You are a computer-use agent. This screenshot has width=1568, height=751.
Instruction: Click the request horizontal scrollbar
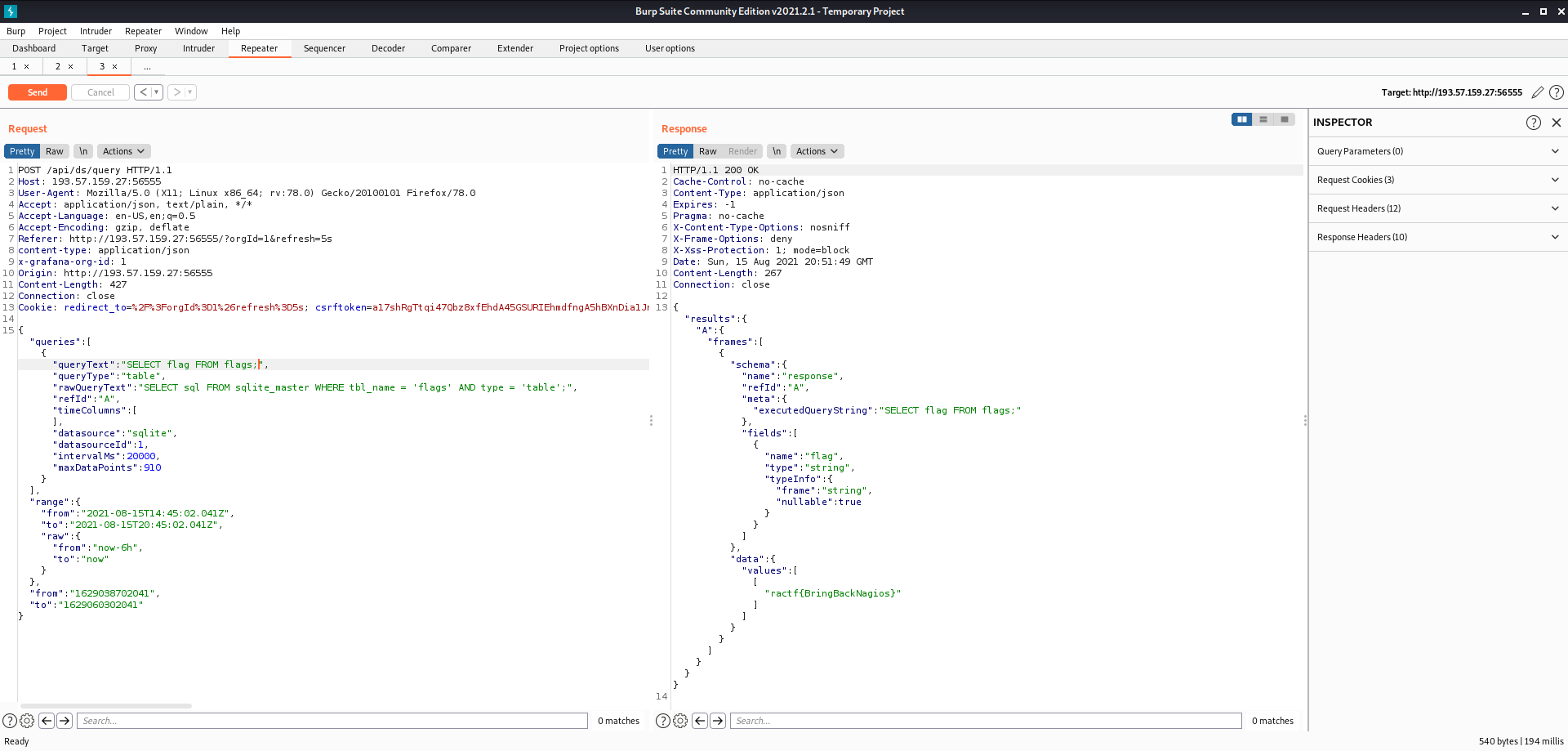click(106, 706)
